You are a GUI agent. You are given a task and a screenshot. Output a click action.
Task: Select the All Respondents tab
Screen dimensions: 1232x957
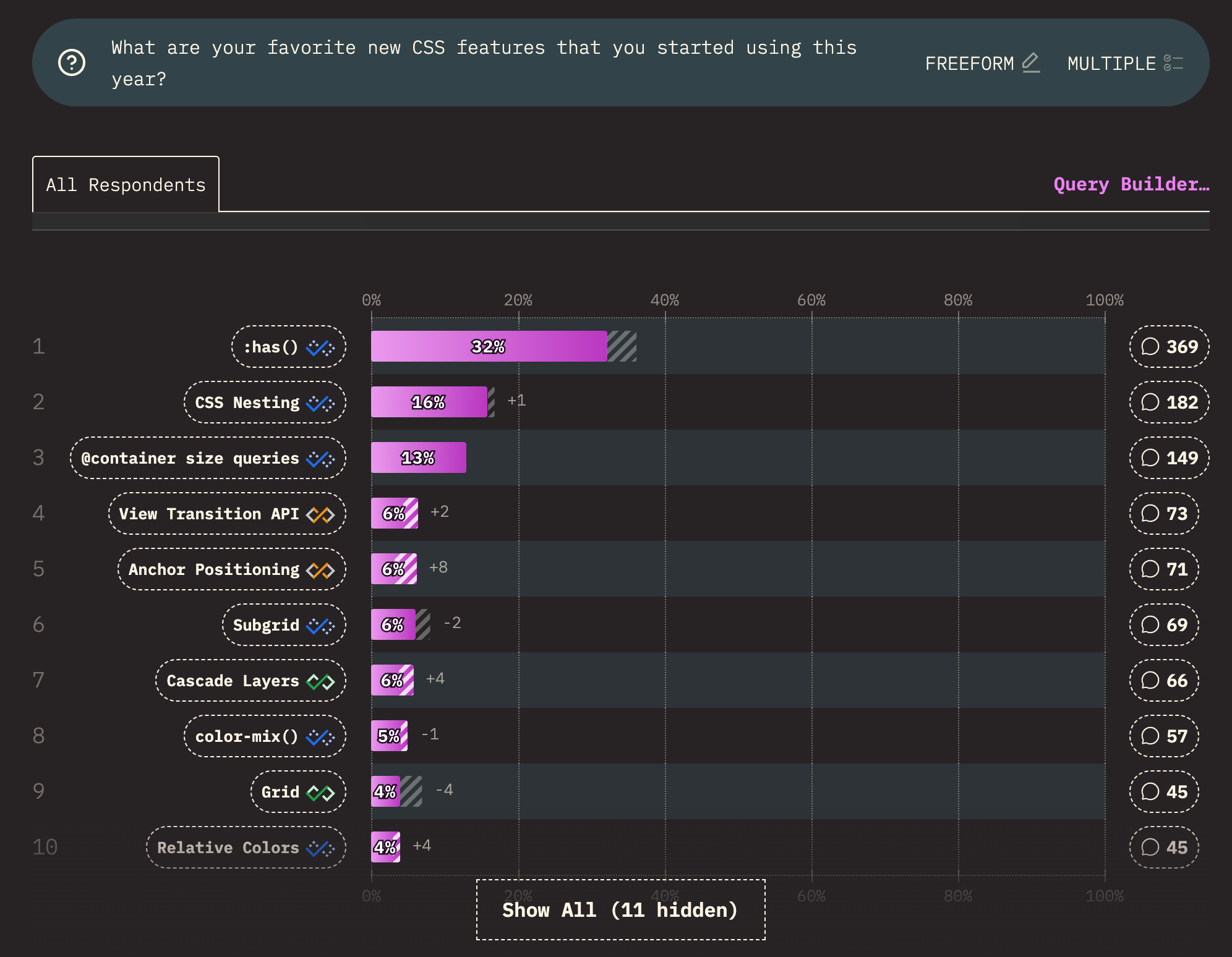(126, 184)
